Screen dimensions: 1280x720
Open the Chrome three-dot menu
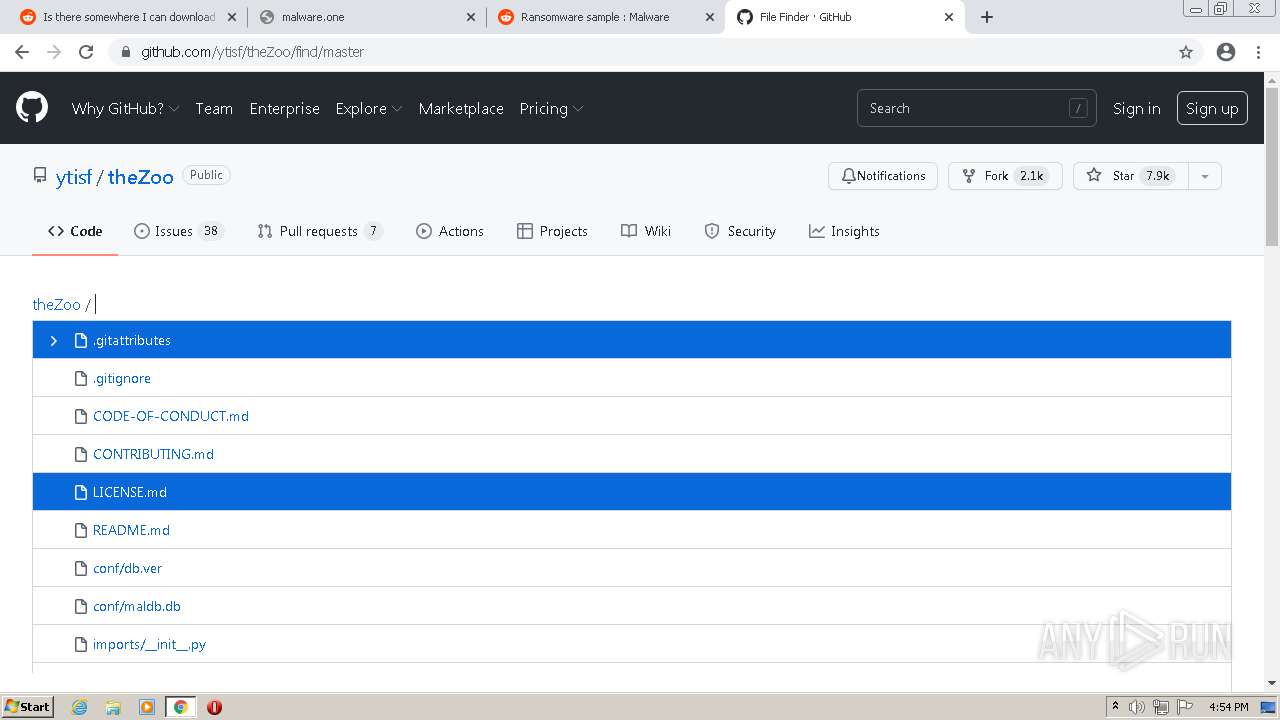(1258, 52)
